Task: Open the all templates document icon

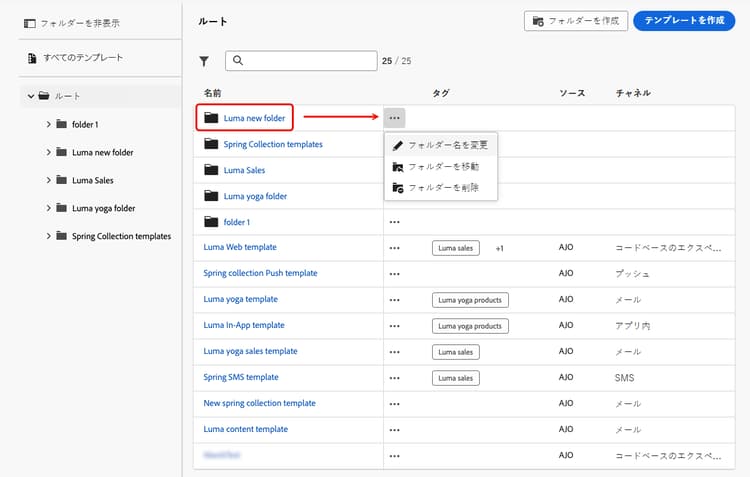Action: (x=32, y=58)
